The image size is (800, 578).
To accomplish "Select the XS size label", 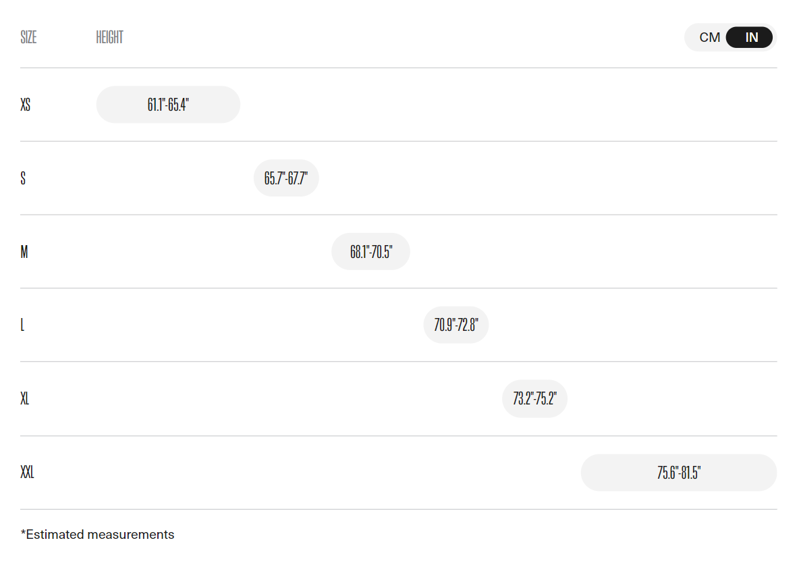I will [25, 105].
